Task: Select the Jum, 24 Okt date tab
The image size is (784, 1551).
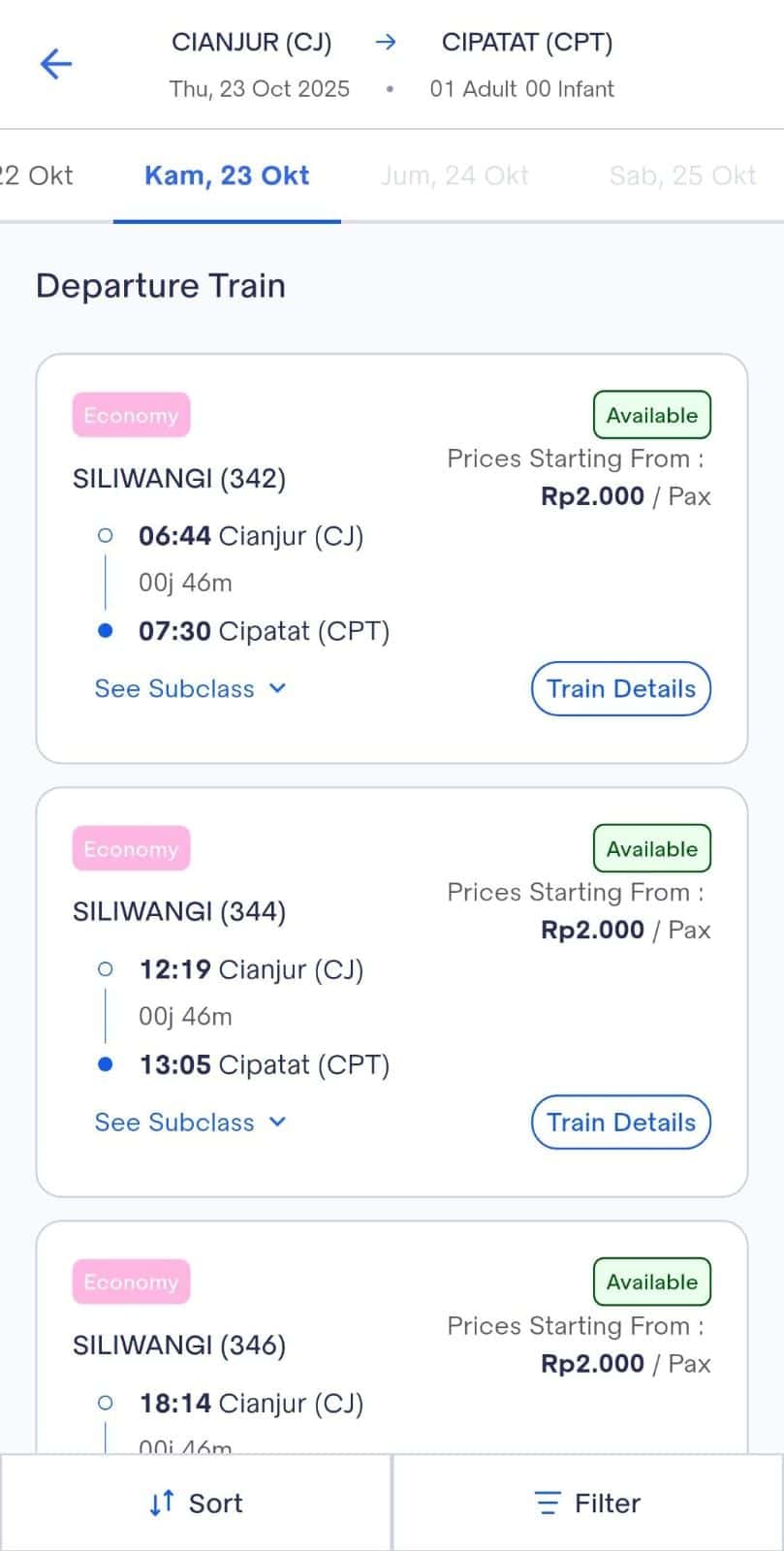Action: pos(455,175)
